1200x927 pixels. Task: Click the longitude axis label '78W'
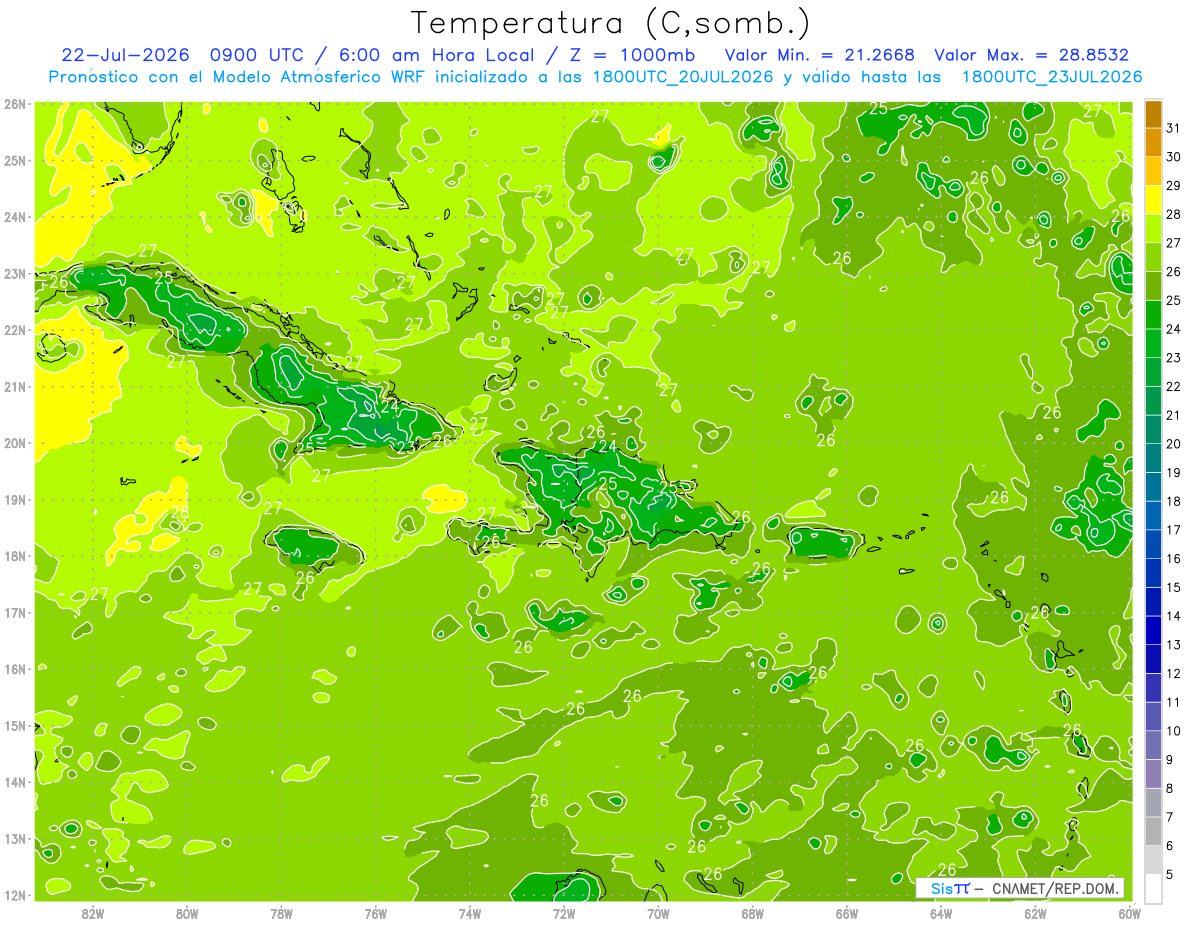[x=281, y=913]
